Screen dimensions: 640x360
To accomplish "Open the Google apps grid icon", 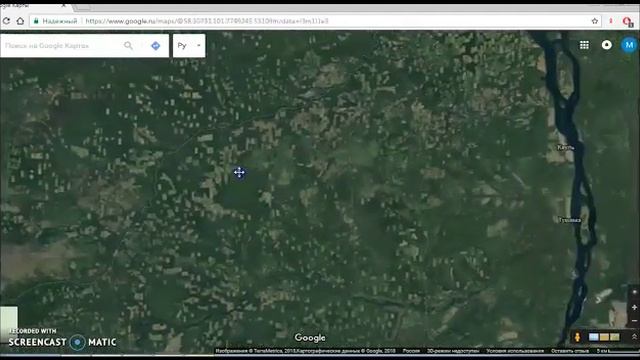I will coord(584,45).
